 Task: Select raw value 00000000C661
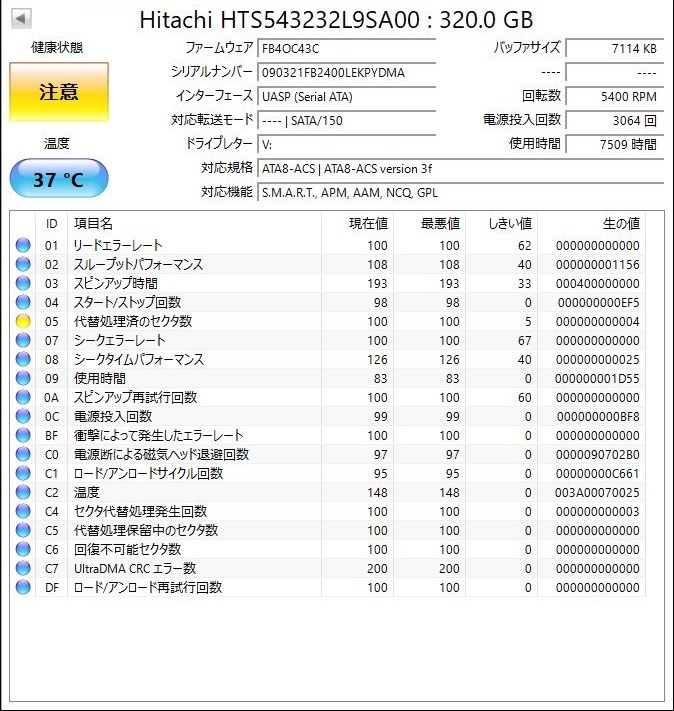pos(597,474)
